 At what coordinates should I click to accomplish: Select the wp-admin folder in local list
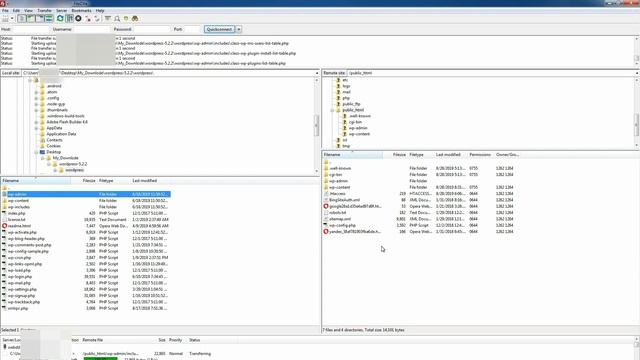tap(85, 194)
